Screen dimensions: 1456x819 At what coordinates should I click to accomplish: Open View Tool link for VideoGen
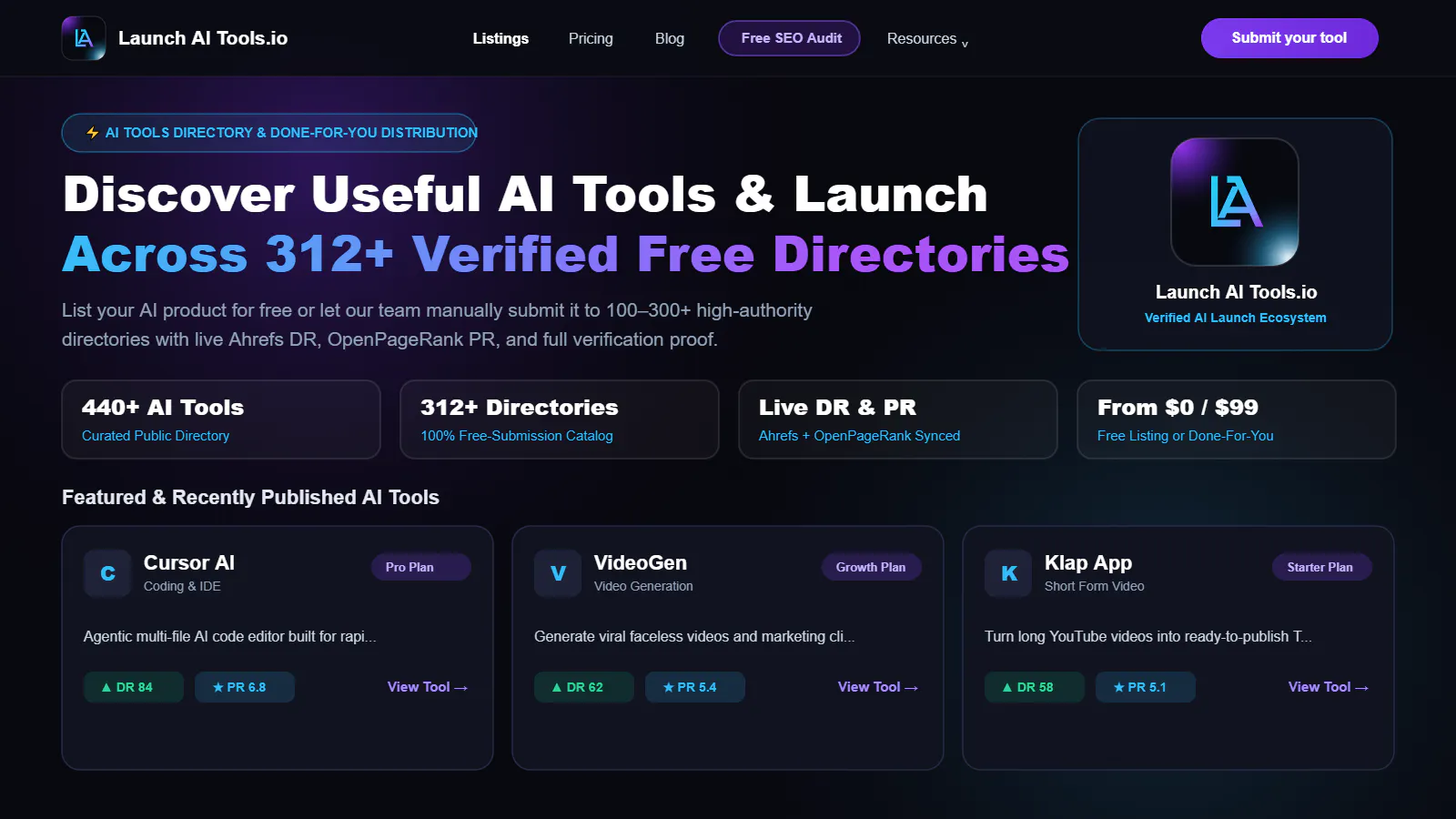tap(878, 687)
